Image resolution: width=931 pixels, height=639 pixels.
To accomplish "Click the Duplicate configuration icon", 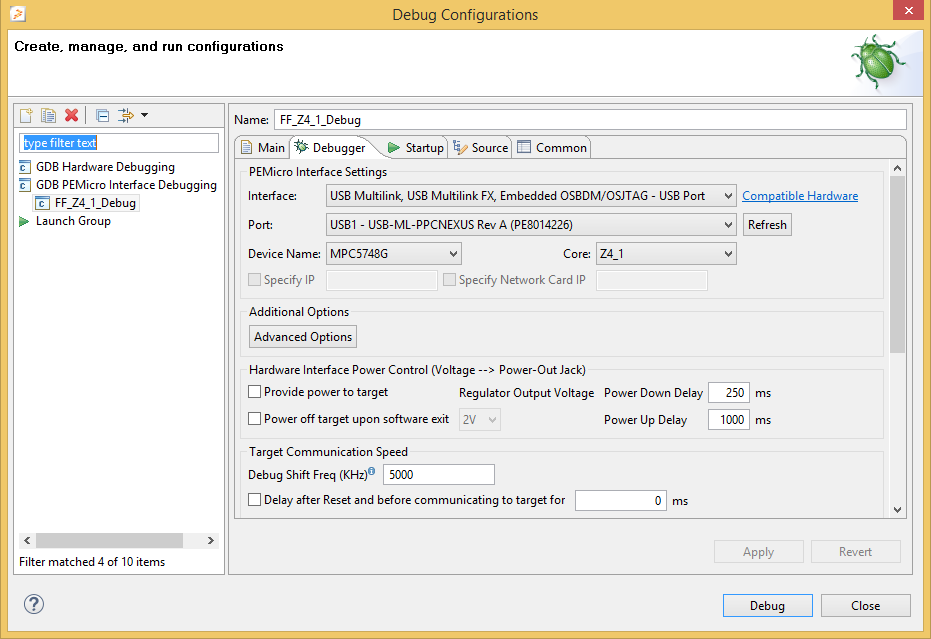I will pos(48,116).
